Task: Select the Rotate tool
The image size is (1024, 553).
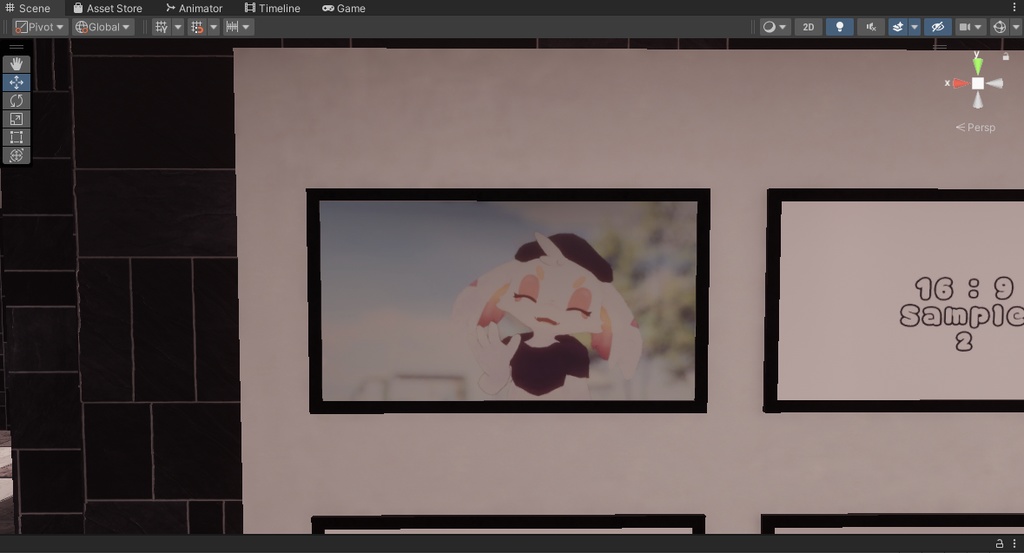Action: 16,101
